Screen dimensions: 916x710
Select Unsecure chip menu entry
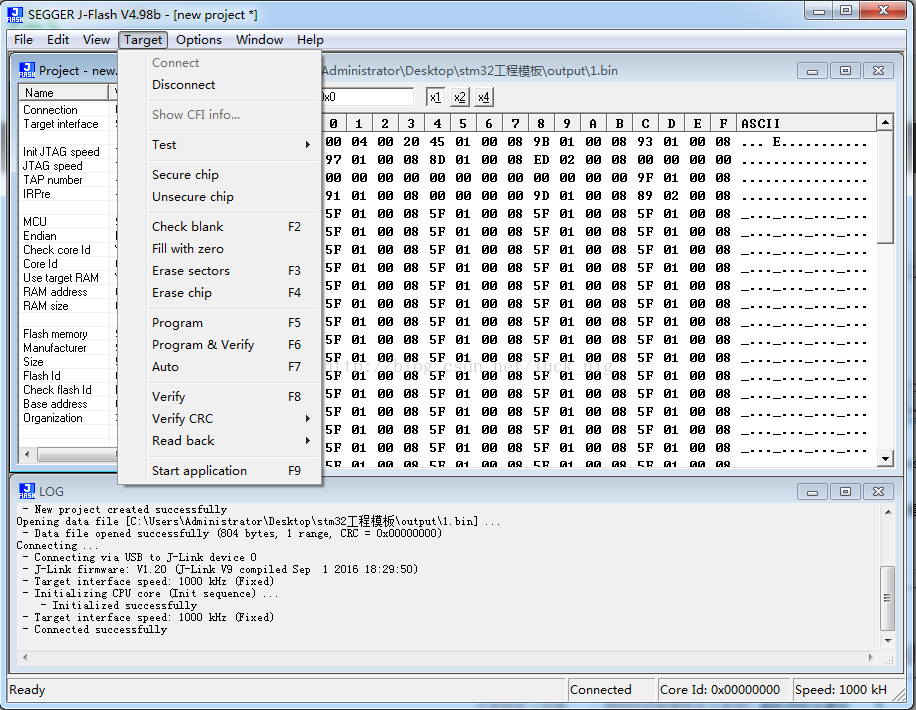pos(233,197)
